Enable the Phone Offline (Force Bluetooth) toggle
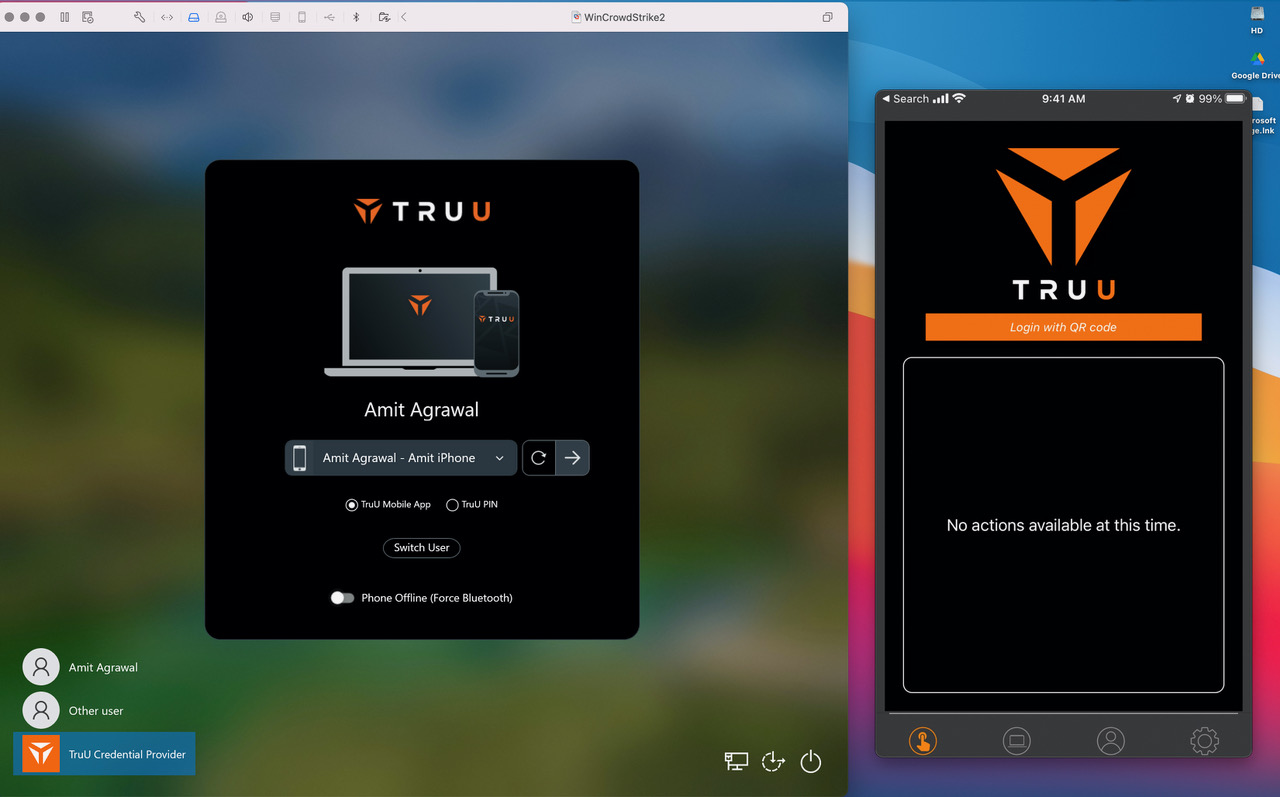 pos(342,597)
